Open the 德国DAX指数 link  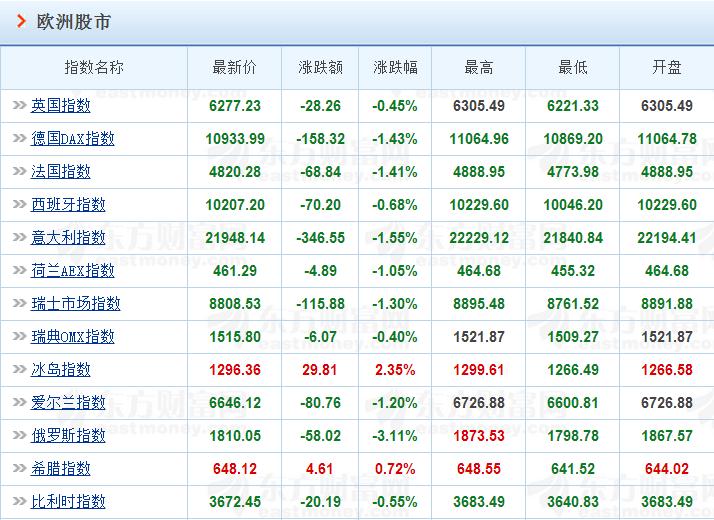point(72,138)
